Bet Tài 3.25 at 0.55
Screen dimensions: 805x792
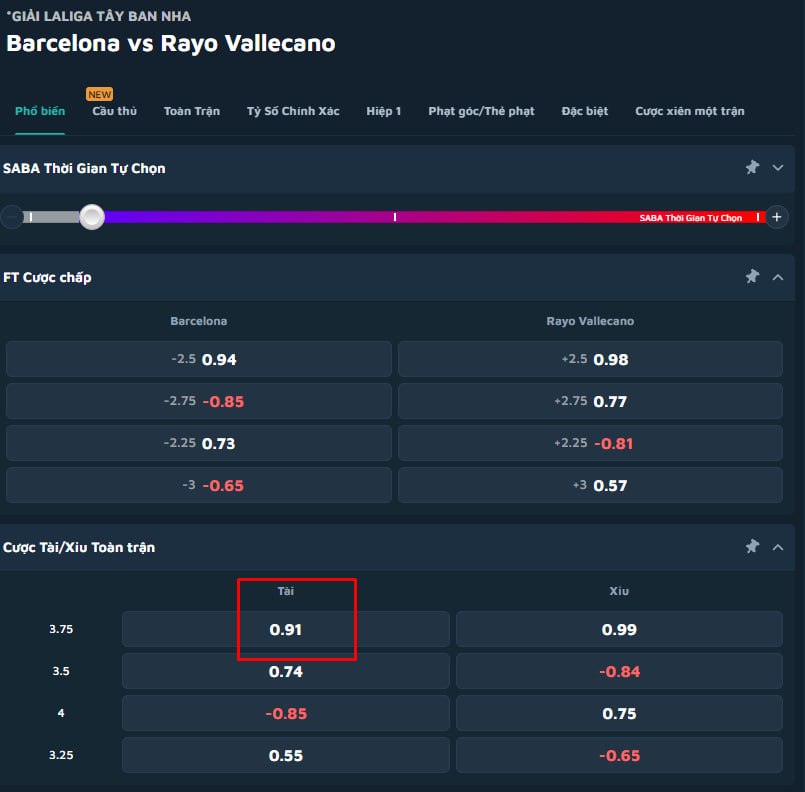tap(286, 755)
